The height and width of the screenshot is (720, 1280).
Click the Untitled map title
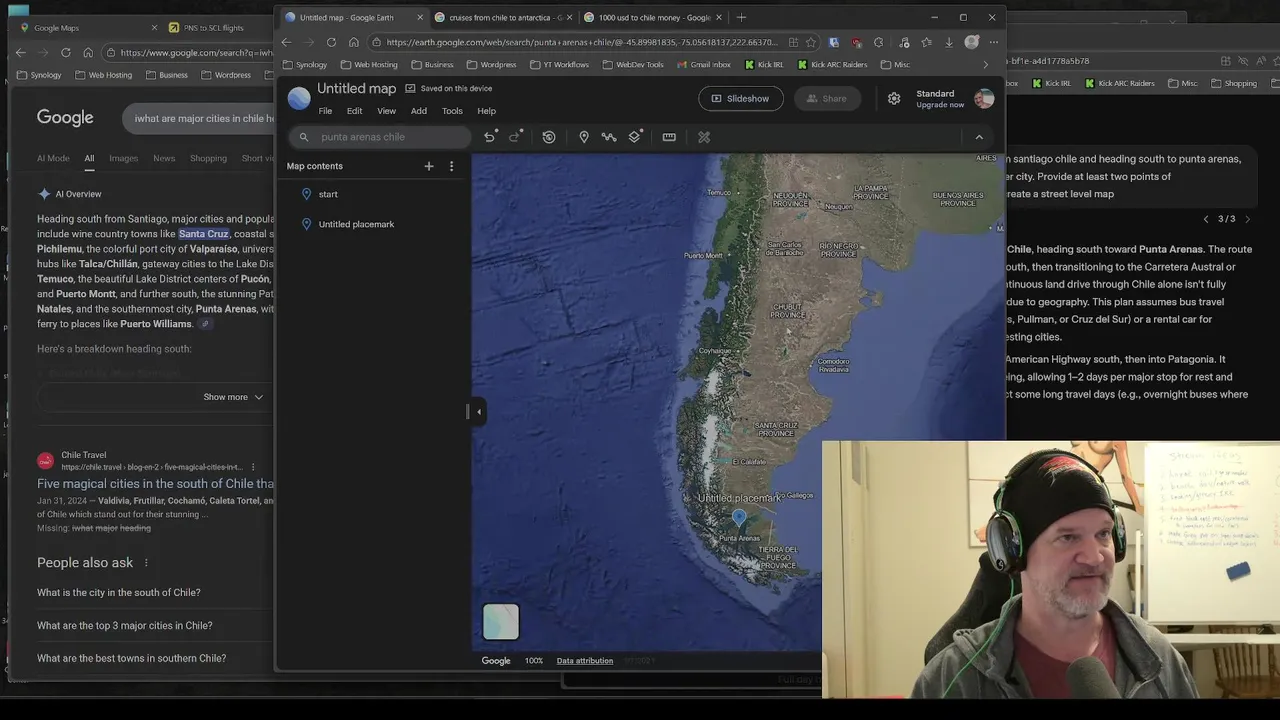point(357,89)
